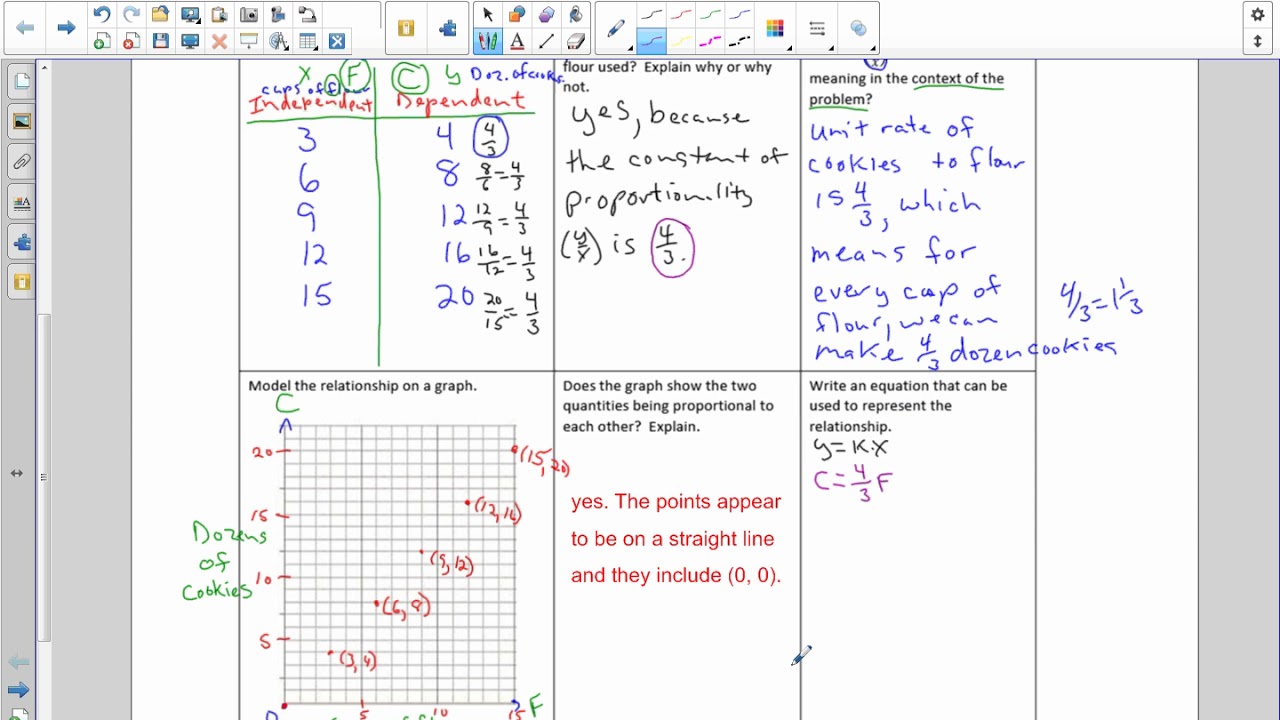
Task: Click the vertical page scrollbar thumb
Action: (44, 477)
